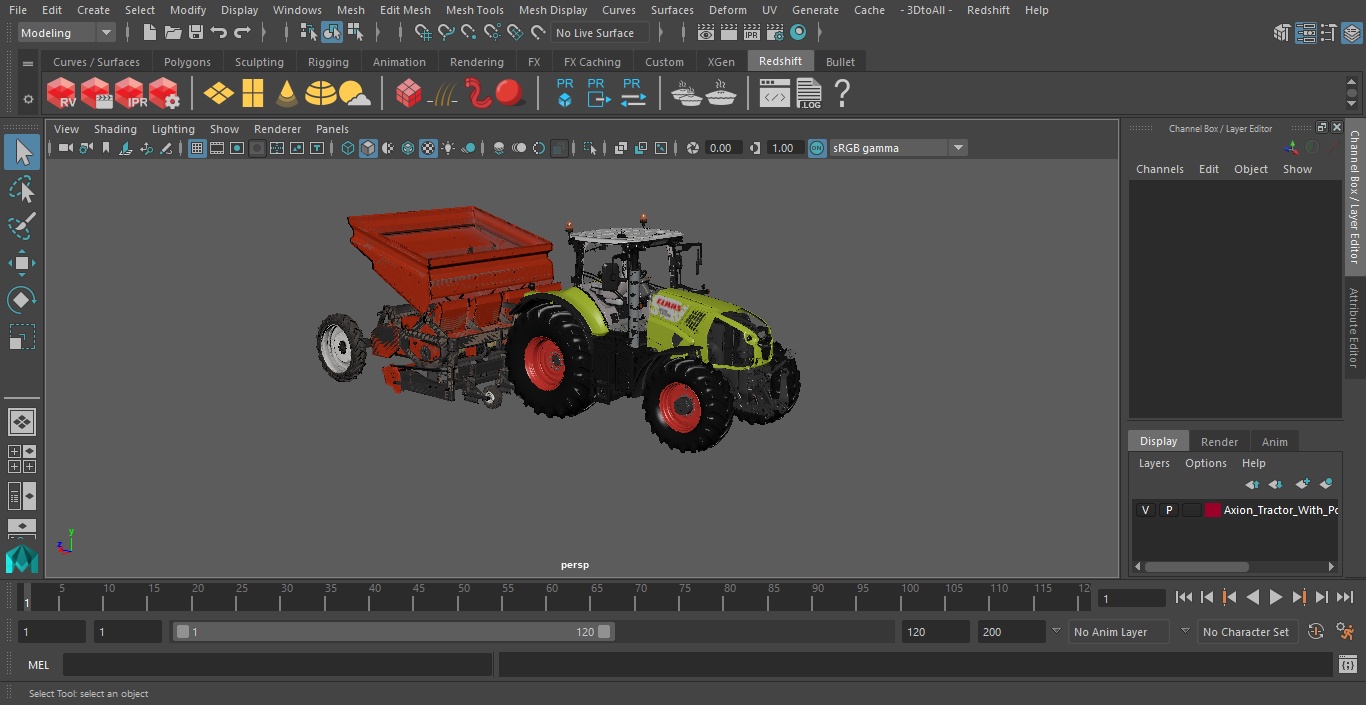Click create new layer icon in Layer Editor
This screenshot has width=1366, height=705.
1302,484
